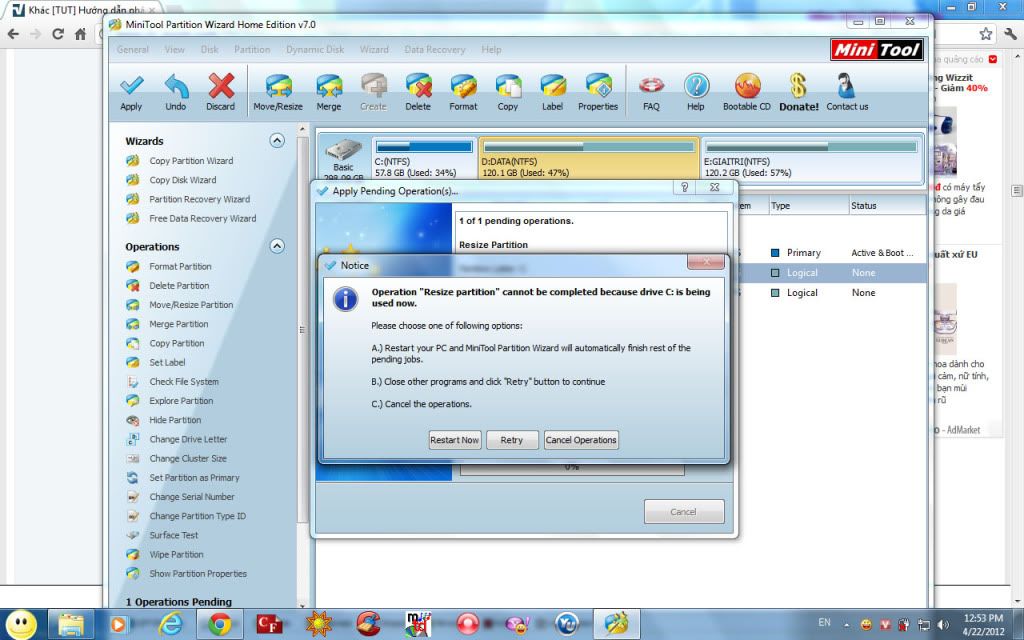Click Change Serial Number operation

click(x=191, y=496)
